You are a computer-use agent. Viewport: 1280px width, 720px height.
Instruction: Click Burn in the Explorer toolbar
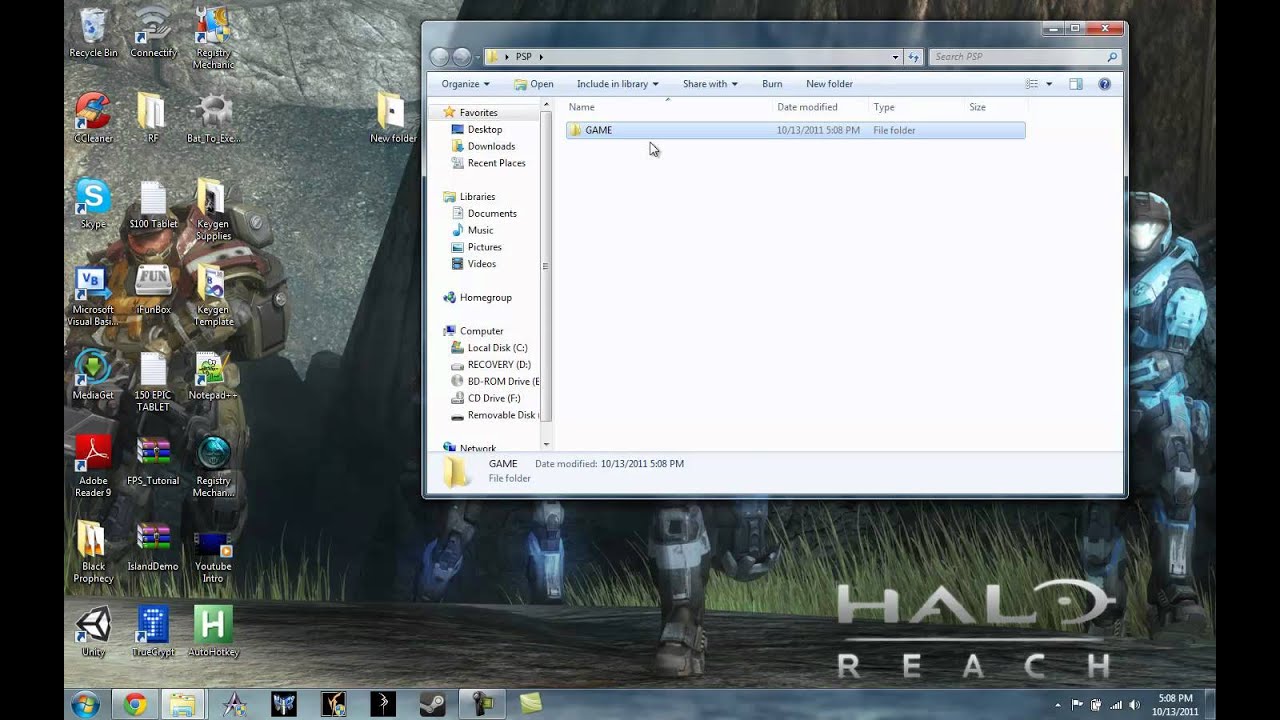772,84
